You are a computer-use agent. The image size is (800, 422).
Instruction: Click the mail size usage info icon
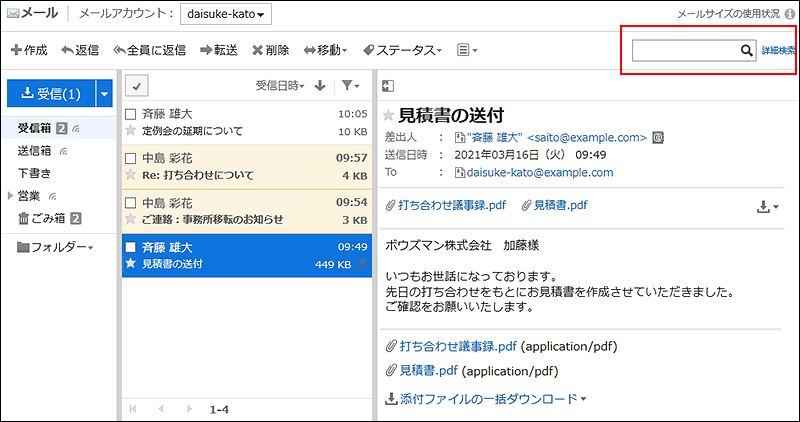790,14
